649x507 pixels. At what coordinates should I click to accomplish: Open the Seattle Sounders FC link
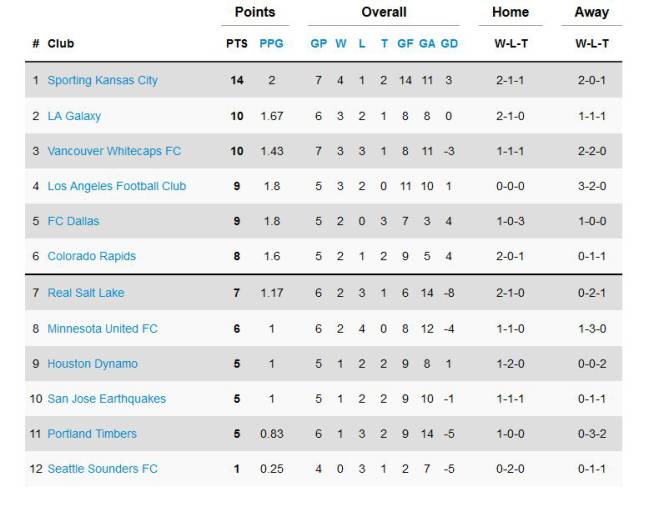(x=102, y=469)
